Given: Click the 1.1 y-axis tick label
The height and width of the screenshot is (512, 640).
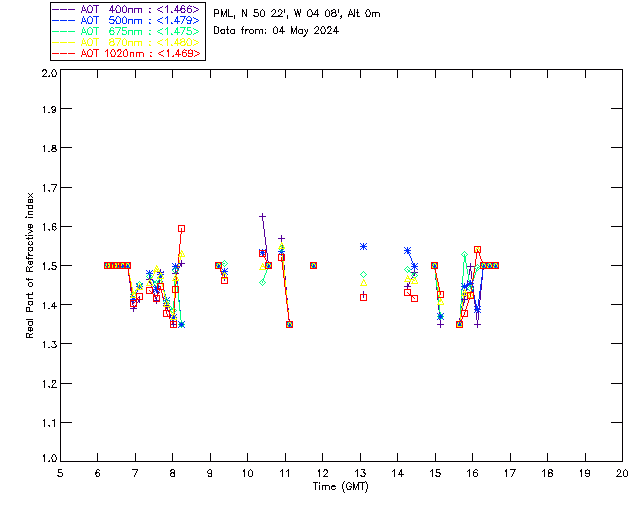Looking at the screenshot, I should coord(49,423).
